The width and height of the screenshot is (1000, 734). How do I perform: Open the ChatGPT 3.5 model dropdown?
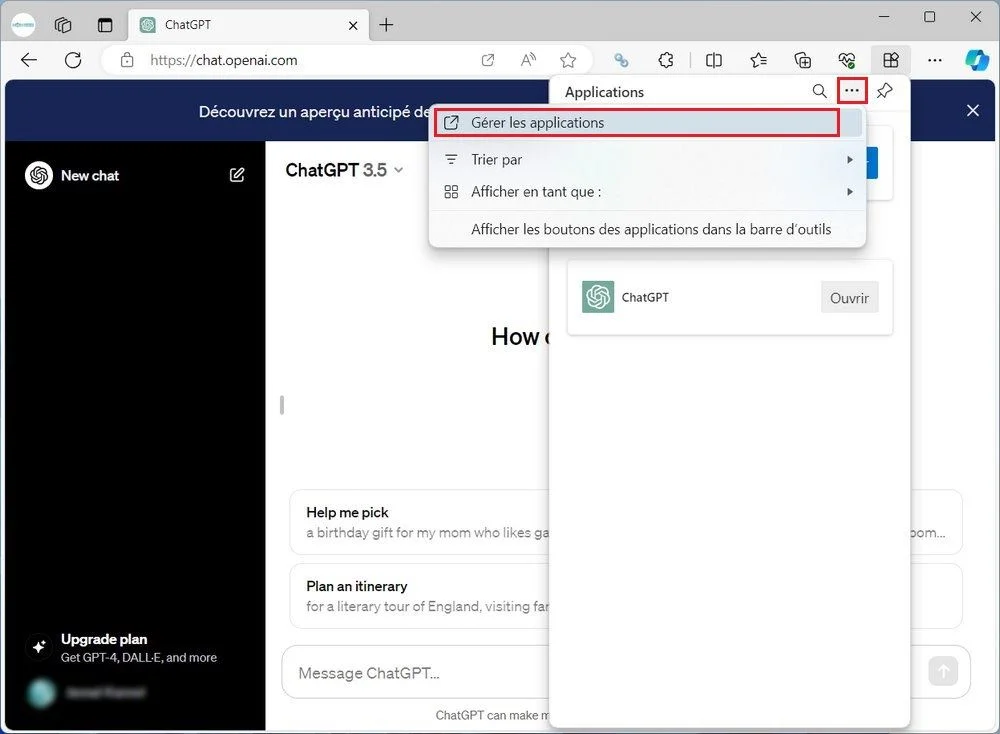(x=344, y=170)
